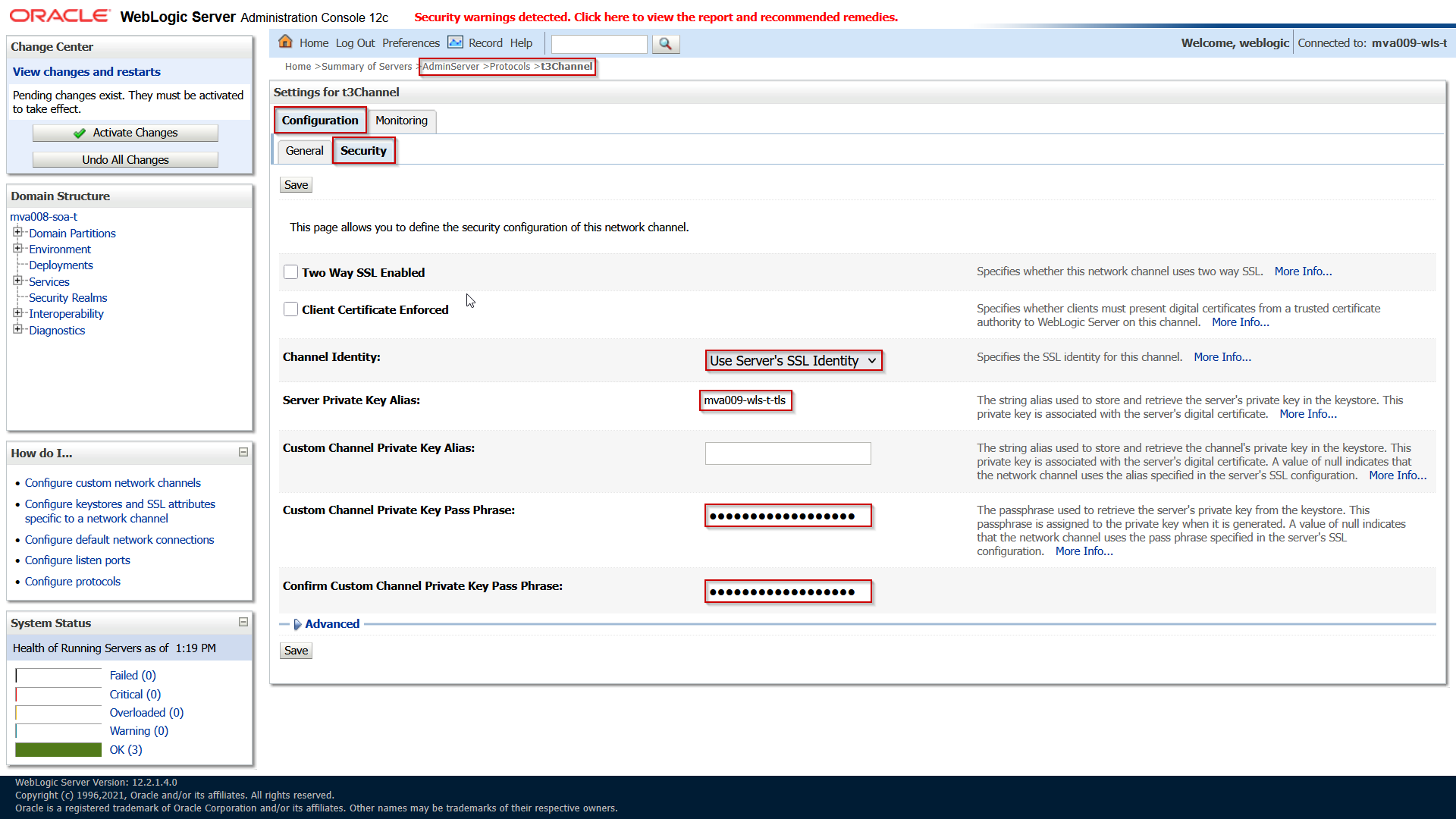Viewport: 1456px width, 819px height.
Task: Click the Home house icon
Action: (285, 42)
